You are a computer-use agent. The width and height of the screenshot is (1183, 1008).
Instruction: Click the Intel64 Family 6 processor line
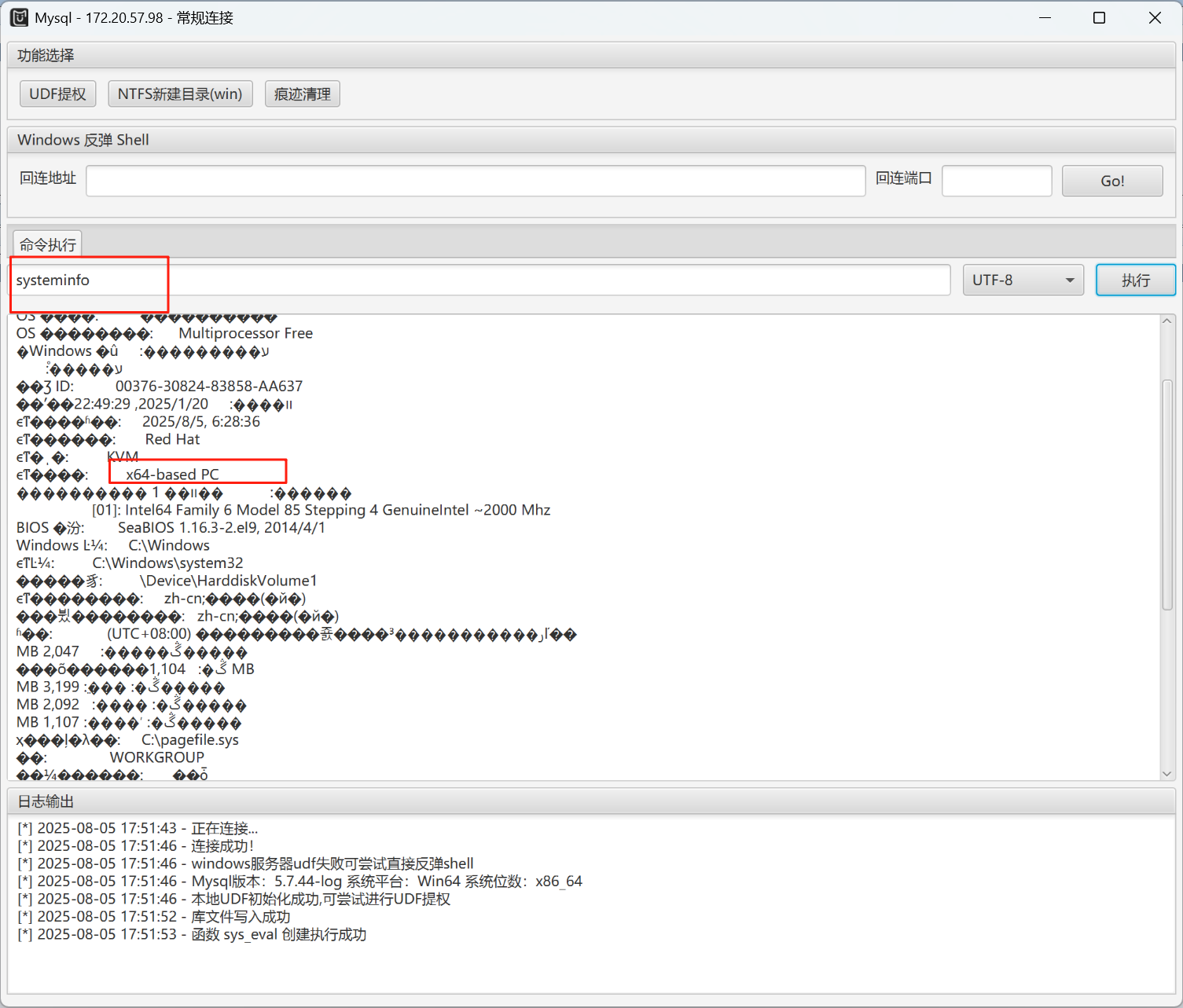[x=321, y=510]
